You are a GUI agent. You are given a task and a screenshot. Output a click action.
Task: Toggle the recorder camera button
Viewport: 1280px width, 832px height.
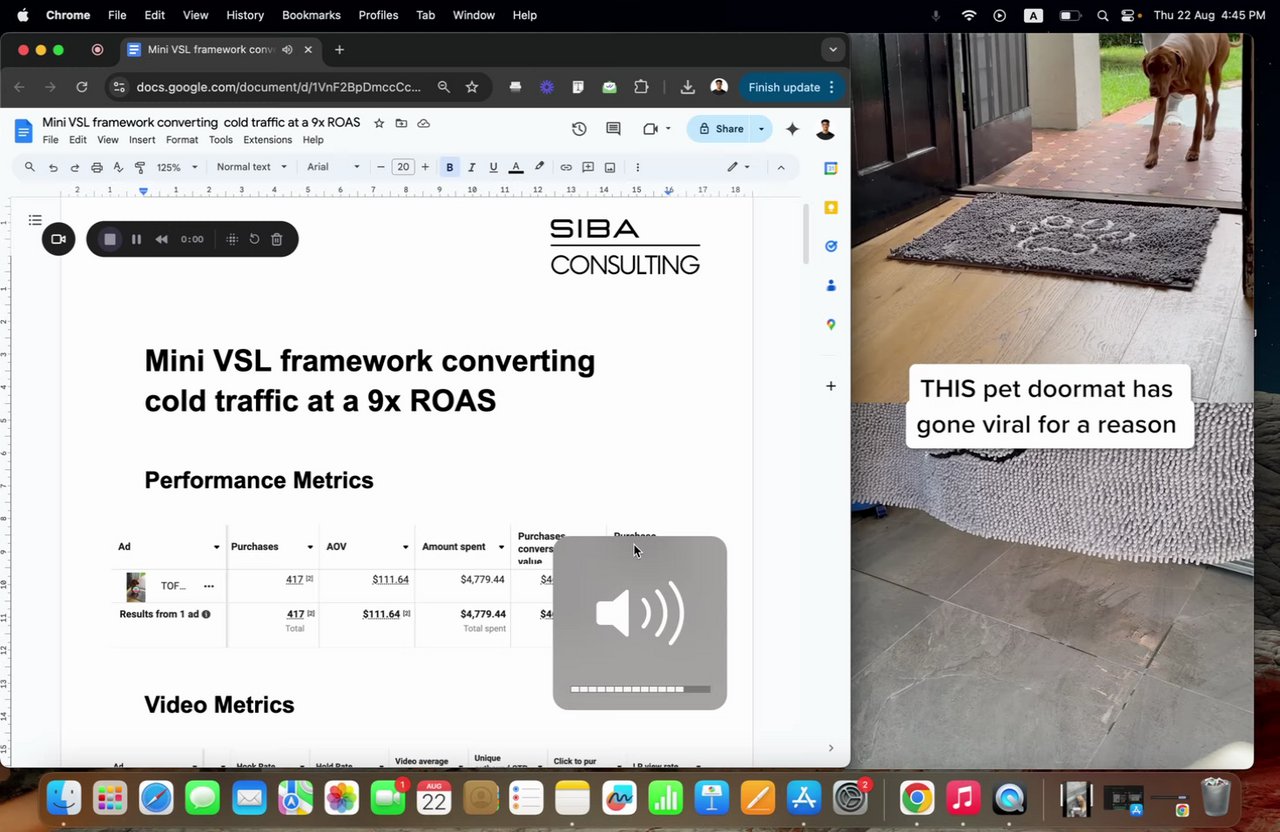tap(58, 239)
